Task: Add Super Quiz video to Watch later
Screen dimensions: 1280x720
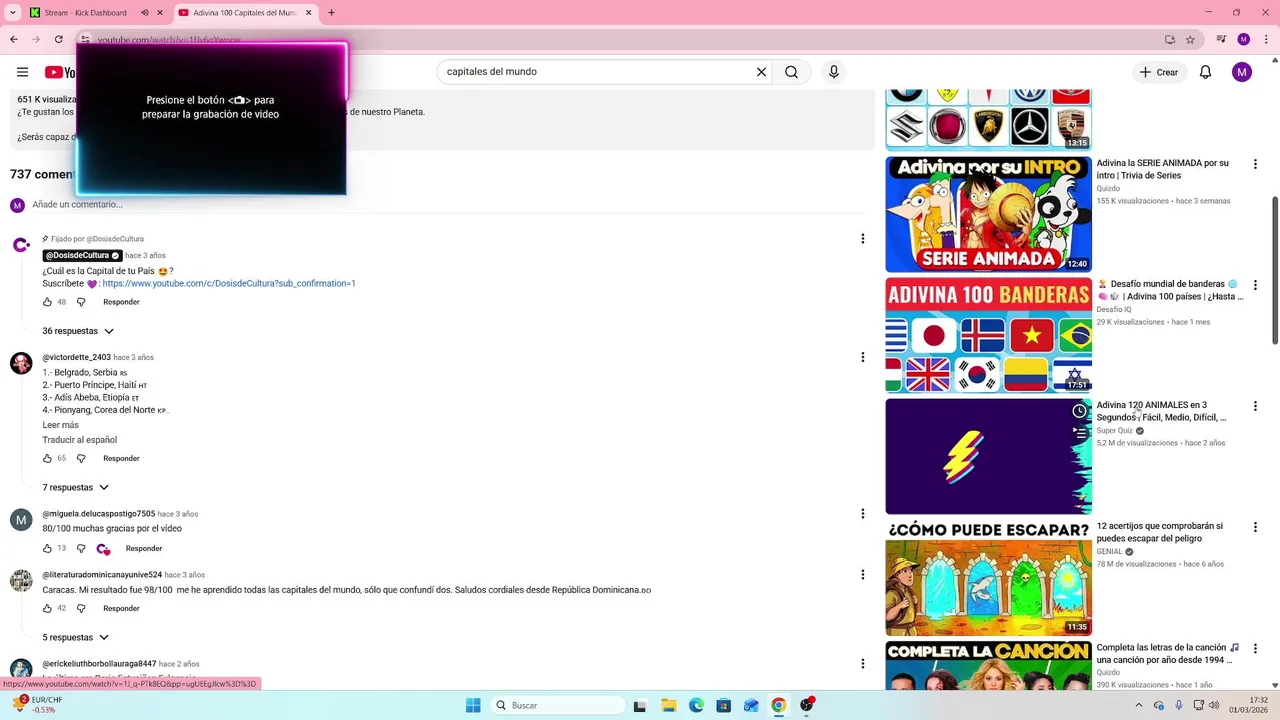Action: 1079,411
